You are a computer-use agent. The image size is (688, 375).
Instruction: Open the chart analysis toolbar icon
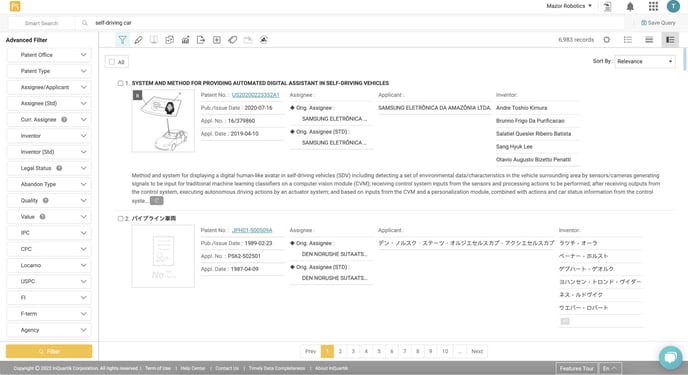[x=186, y=40]
